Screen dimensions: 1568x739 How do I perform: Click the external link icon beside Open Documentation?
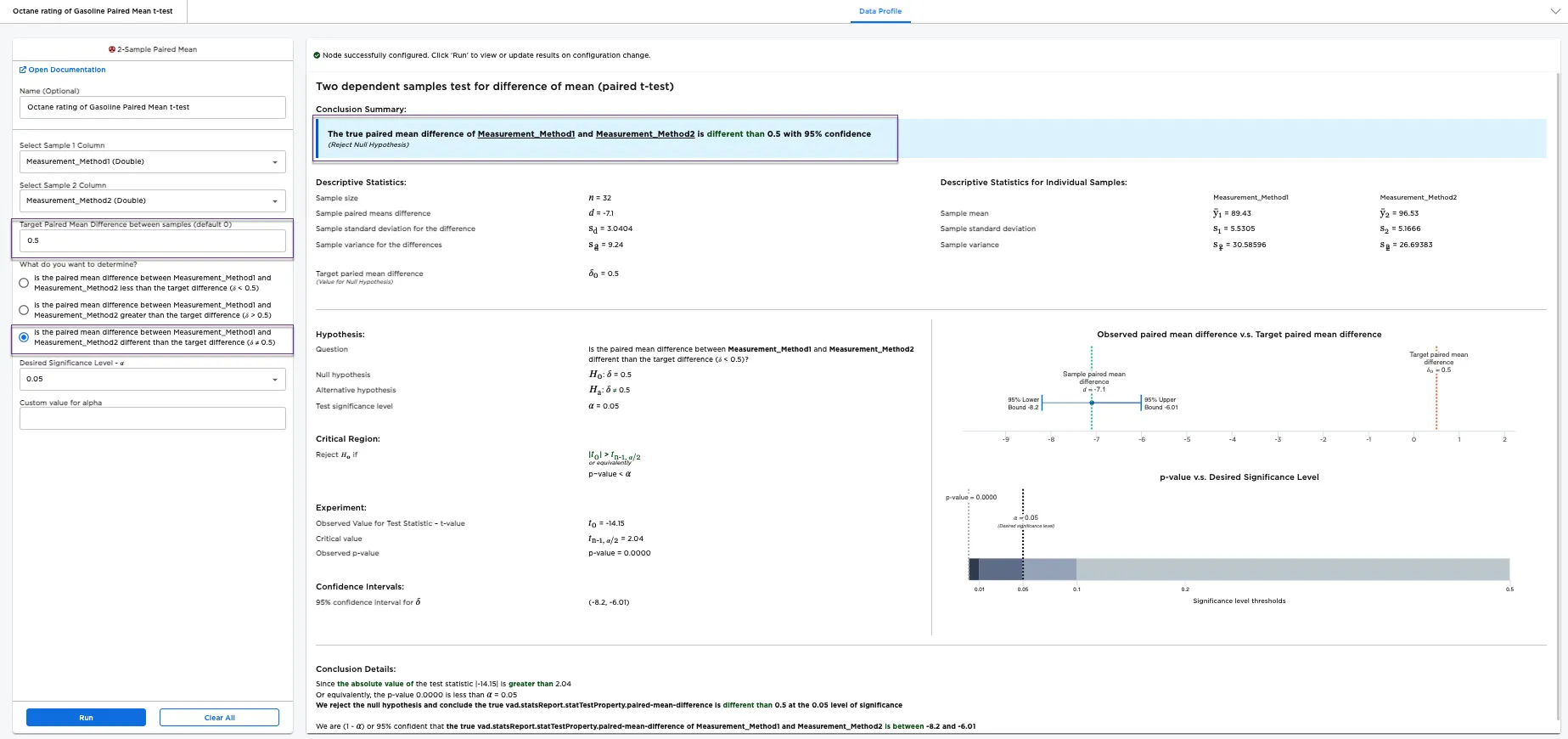coord(23,70)
